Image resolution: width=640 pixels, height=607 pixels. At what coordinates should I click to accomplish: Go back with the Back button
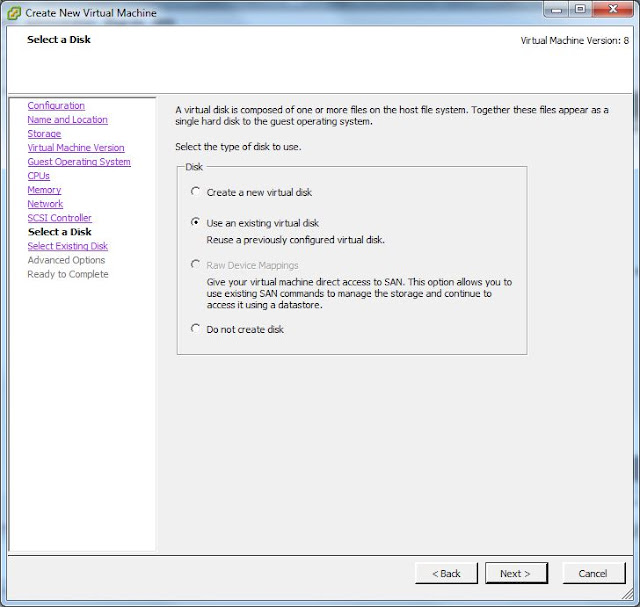pos(446,574)
